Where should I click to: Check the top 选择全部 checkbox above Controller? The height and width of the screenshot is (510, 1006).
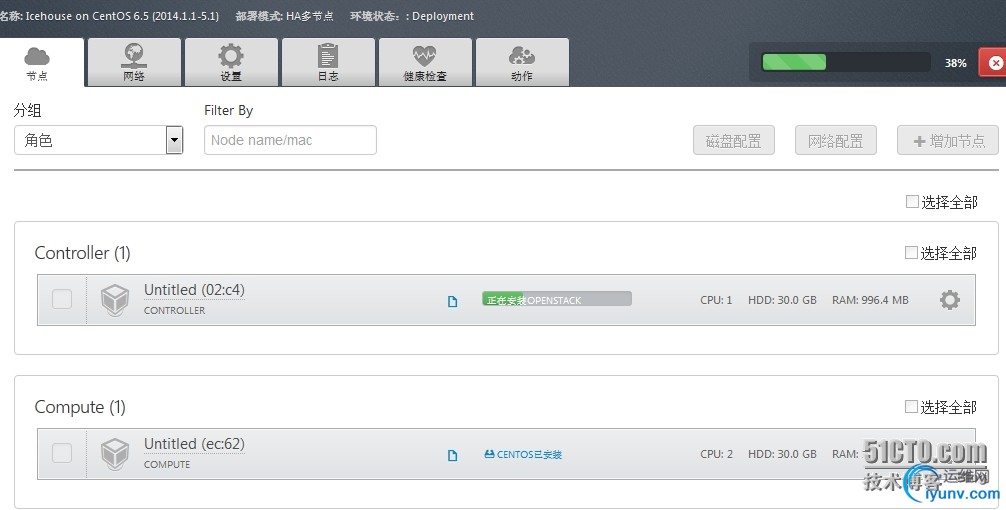coord(912,202)
